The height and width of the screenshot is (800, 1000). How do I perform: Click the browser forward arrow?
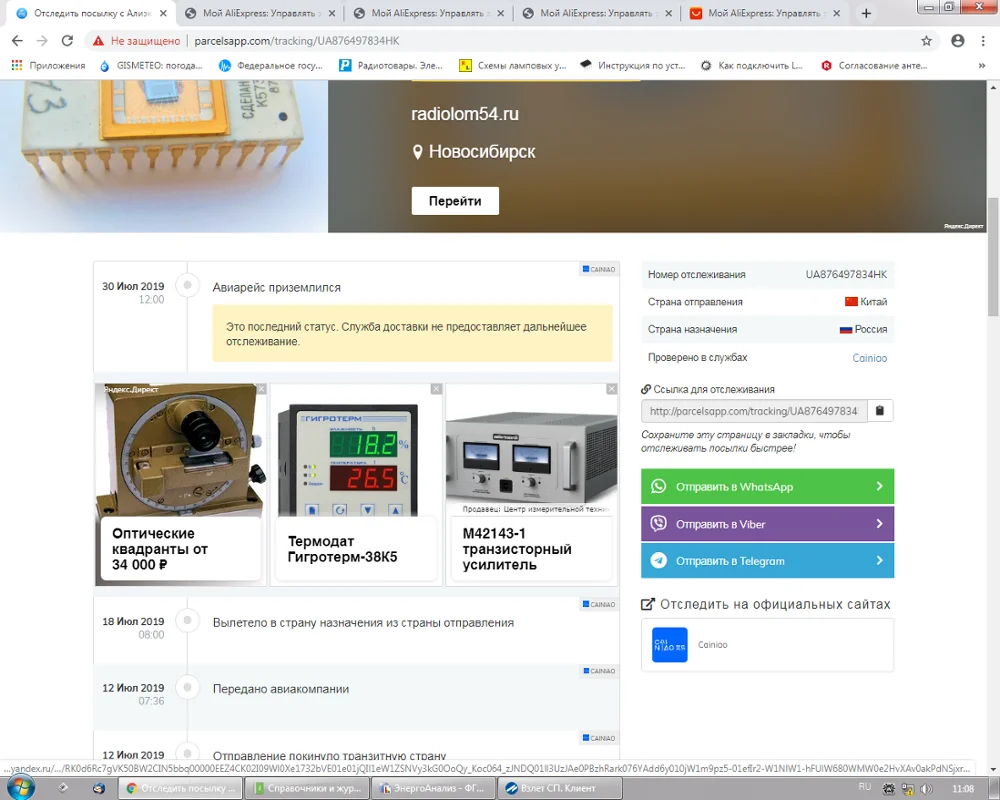tap(42, 41)
